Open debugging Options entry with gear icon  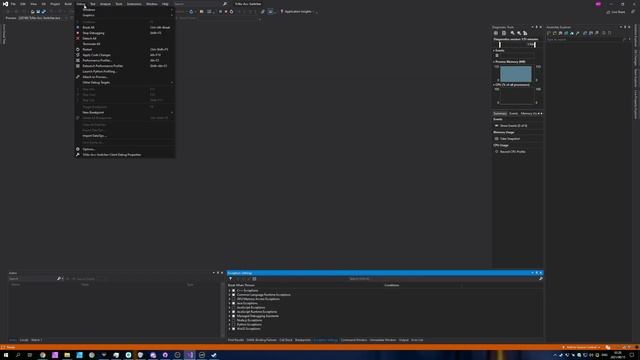click(x=124, y=149)
